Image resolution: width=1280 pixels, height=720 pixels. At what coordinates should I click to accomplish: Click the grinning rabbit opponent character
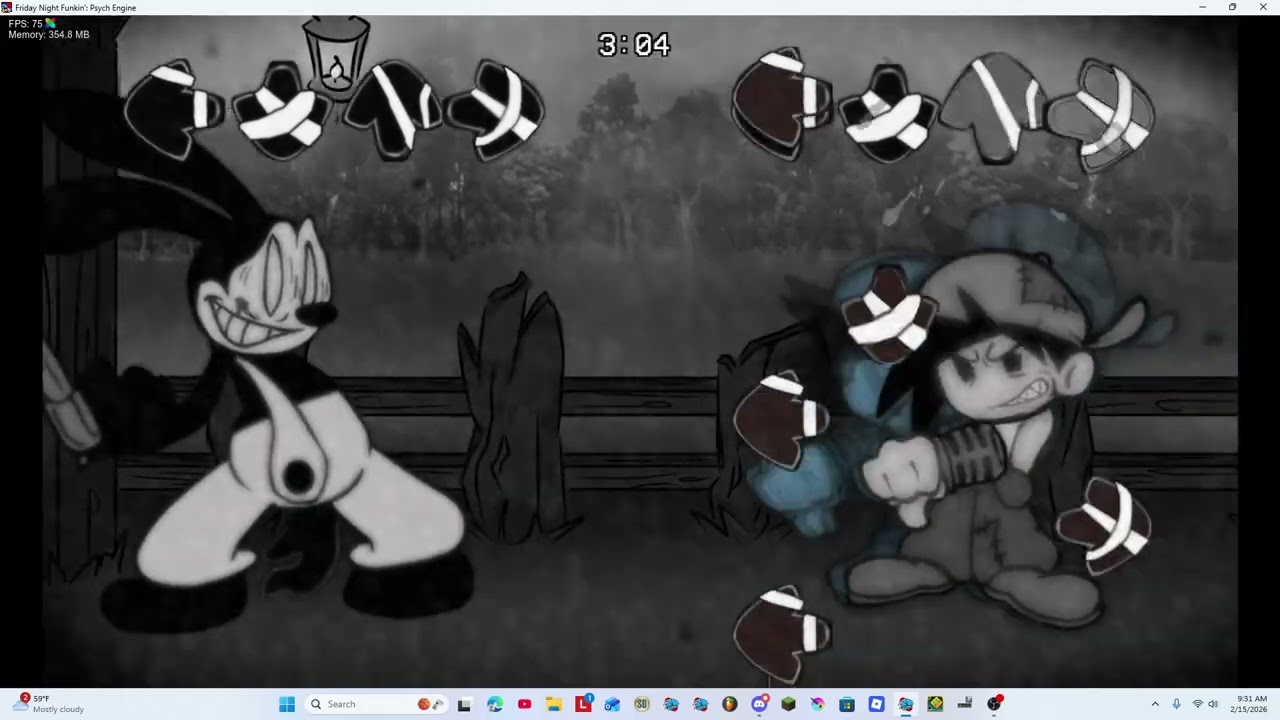pyautogui.click(x=270, y=420)
